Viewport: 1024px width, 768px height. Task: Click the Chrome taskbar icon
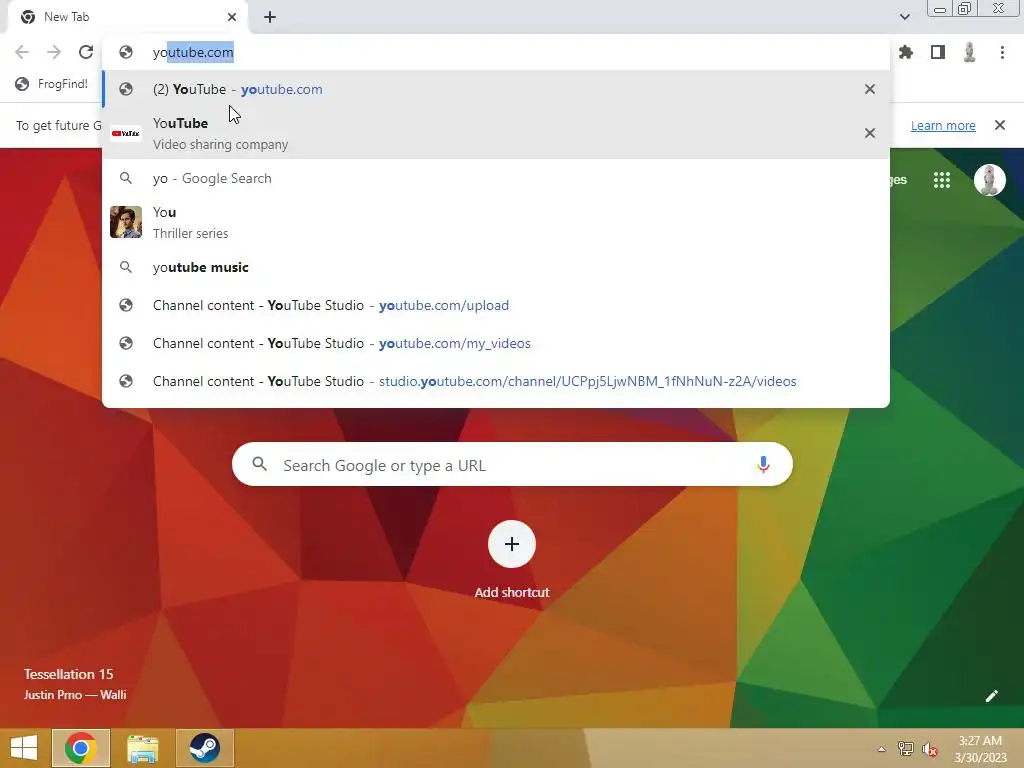[x=81, y=748]
